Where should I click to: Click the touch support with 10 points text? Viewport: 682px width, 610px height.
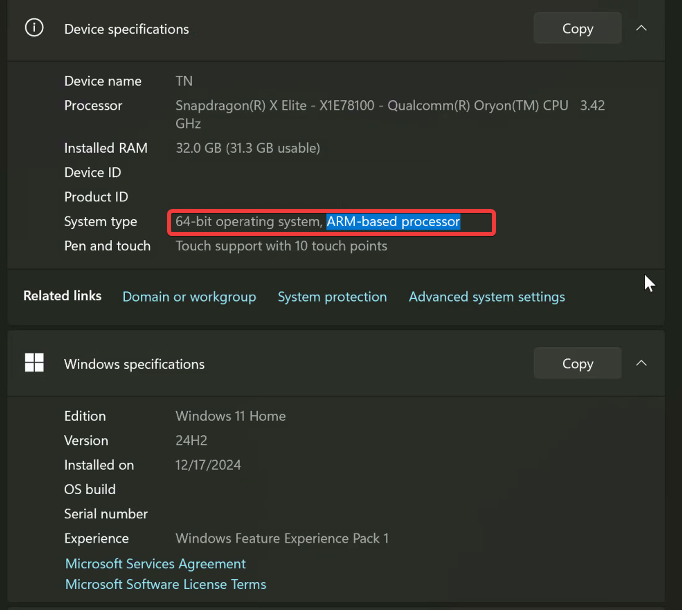point(281,246)
